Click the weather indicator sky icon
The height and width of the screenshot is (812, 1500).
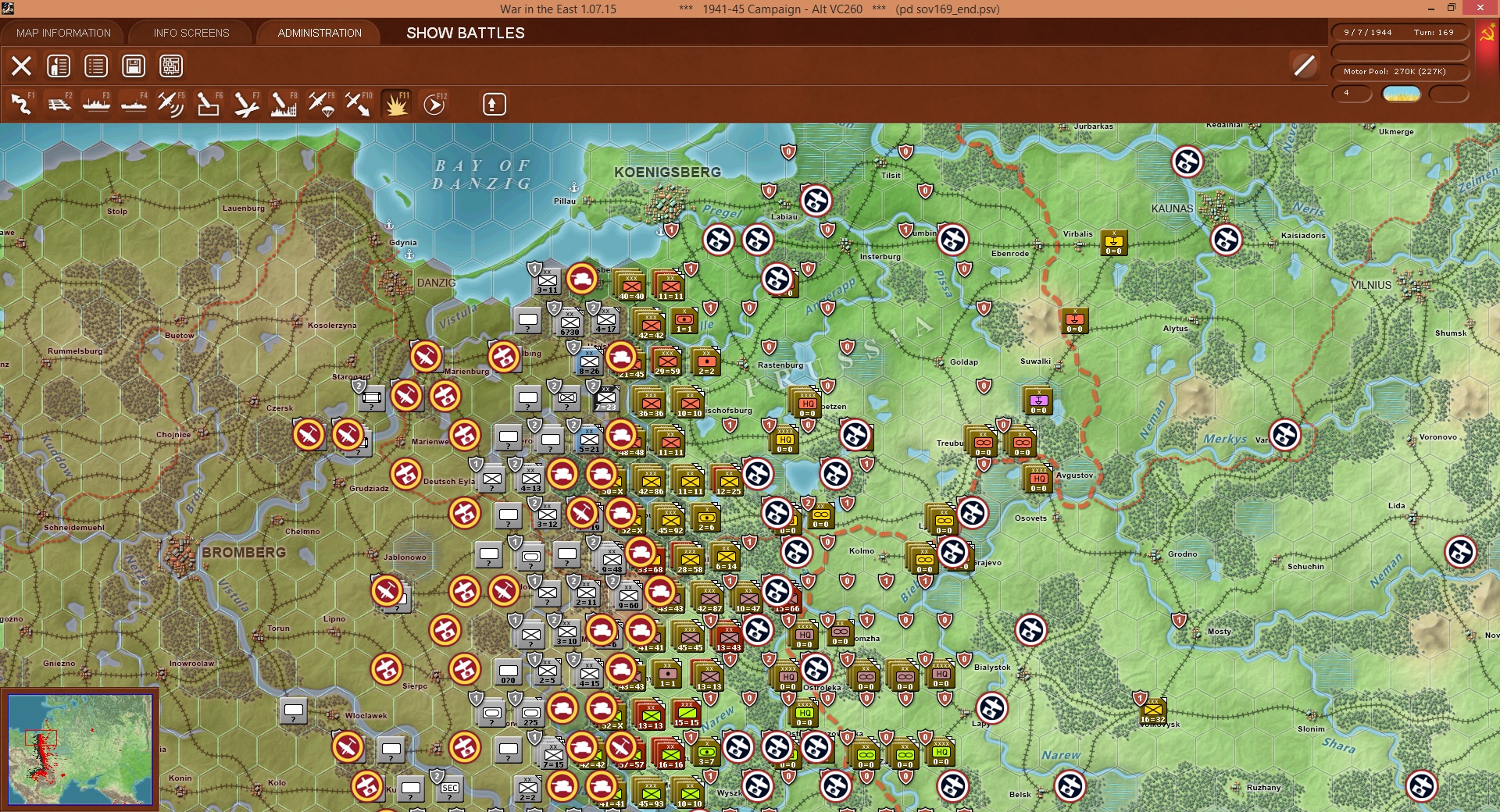tap(1402, 94)
